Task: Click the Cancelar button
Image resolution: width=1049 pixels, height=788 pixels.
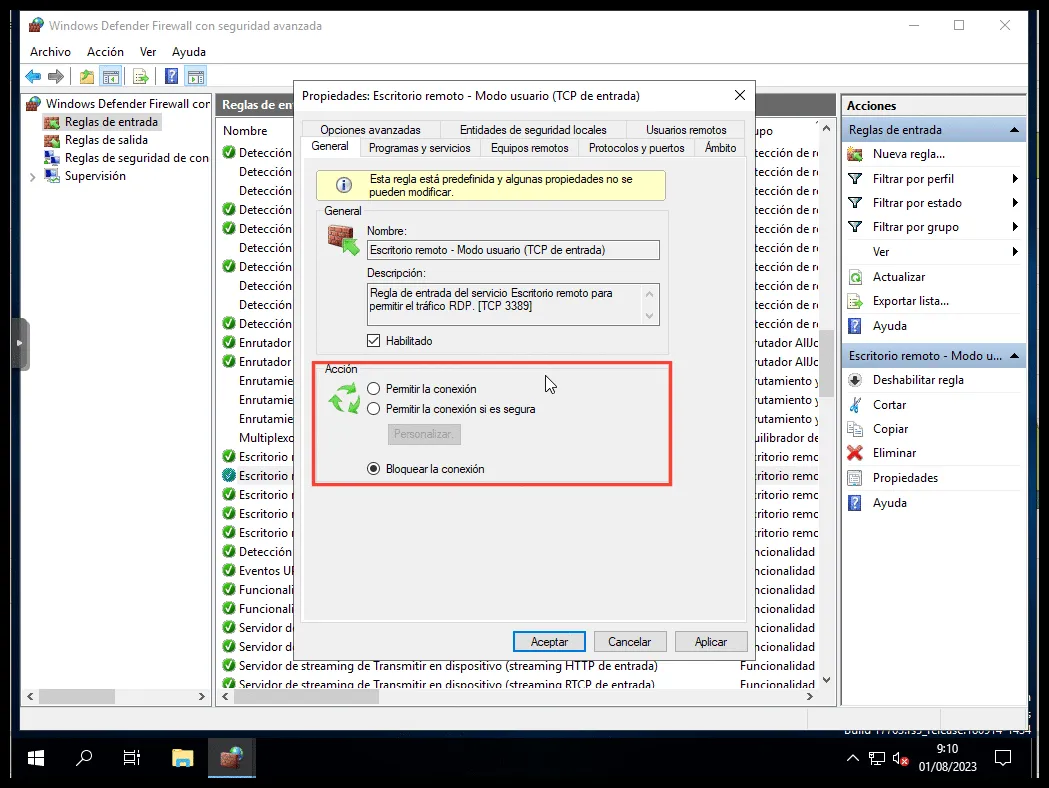Action: [x=630, y=642]
